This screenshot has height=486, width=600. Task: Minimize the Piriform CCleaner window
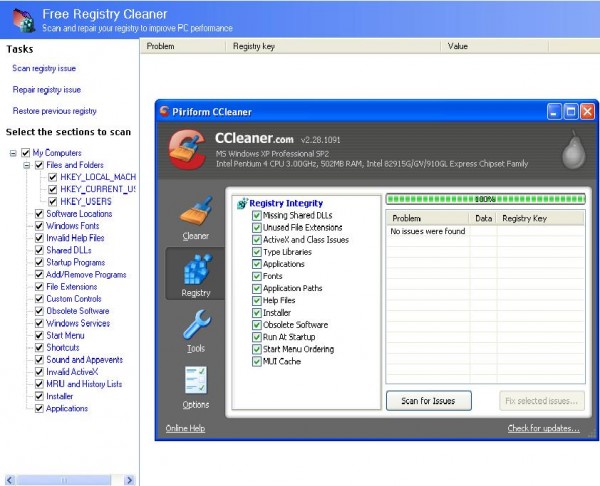[x=554, y=112]
